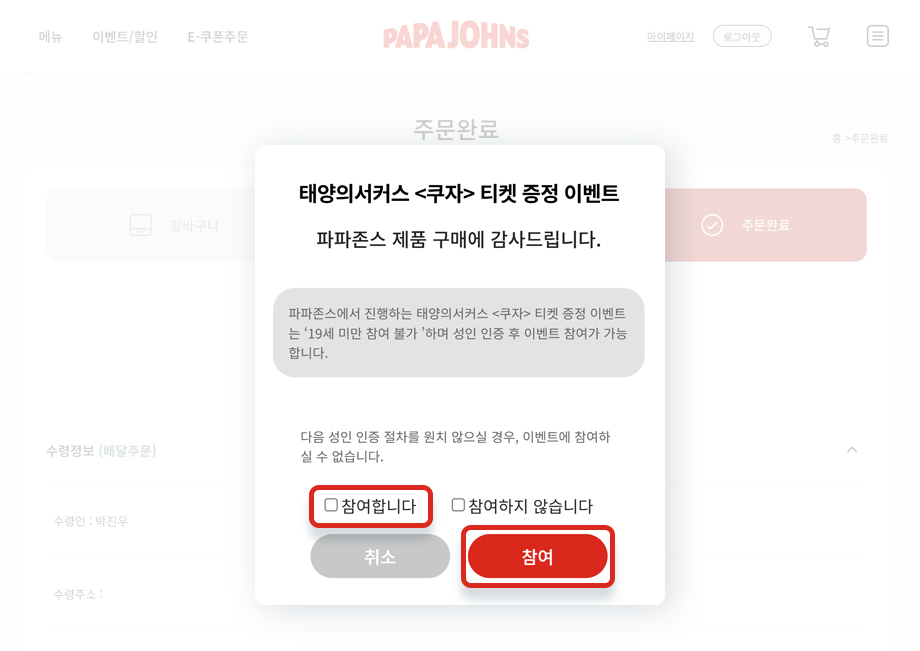Screen dimensions: 920x651
Task: Click the Papa Johns logo
Action: click(456, 37)
